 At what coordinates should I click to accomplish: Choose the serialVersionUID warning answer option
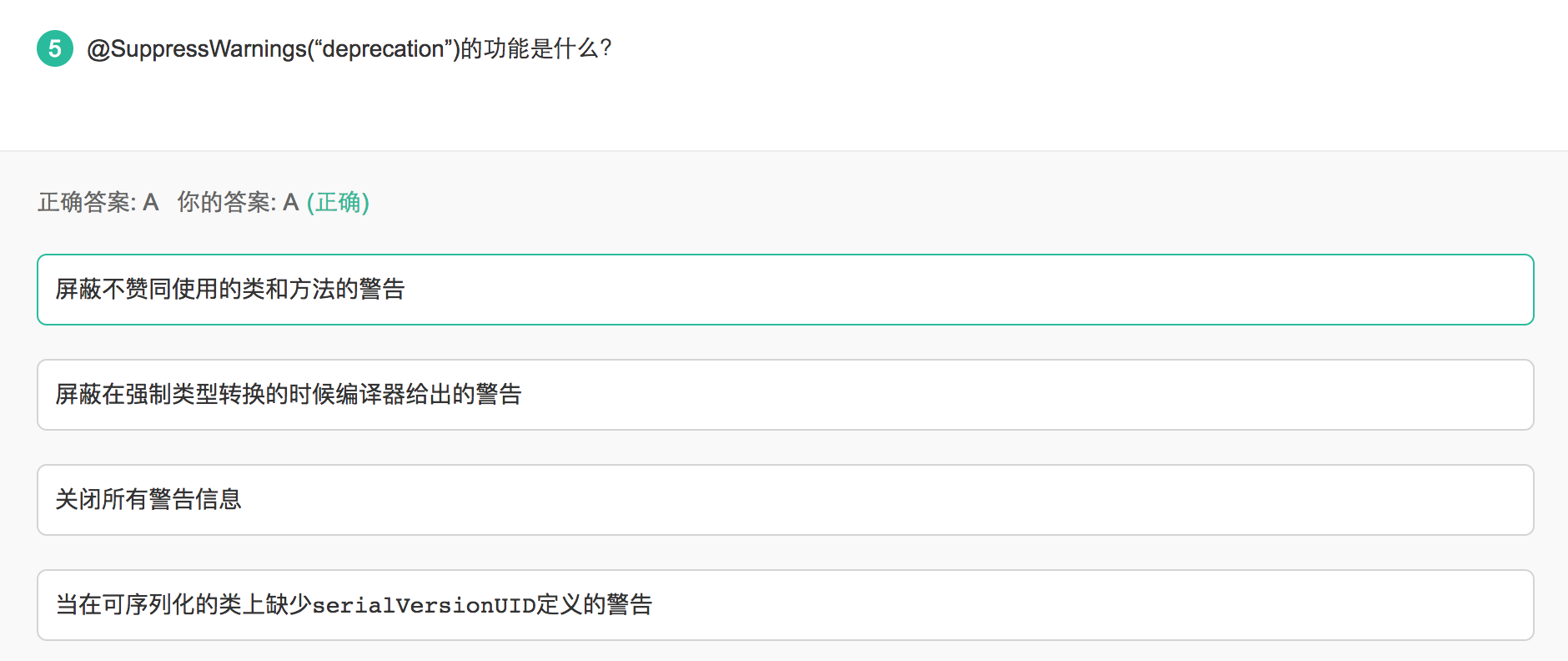(354, 605)
